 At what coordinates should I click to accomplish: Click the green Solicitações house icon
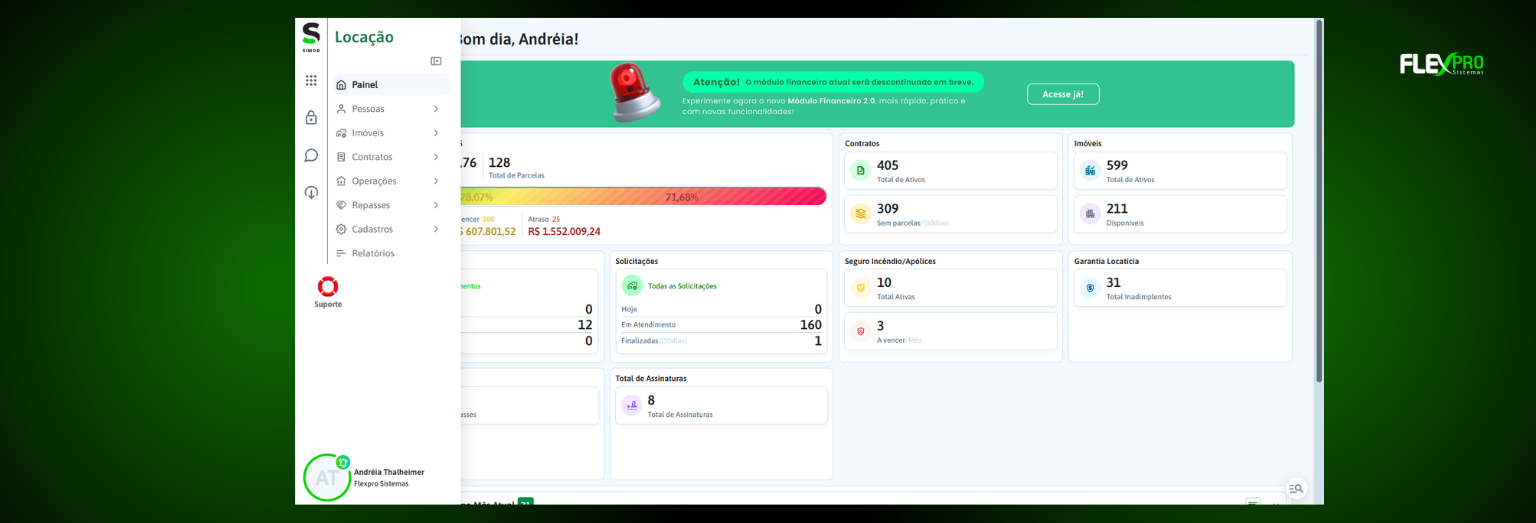[x=632, y=286]
